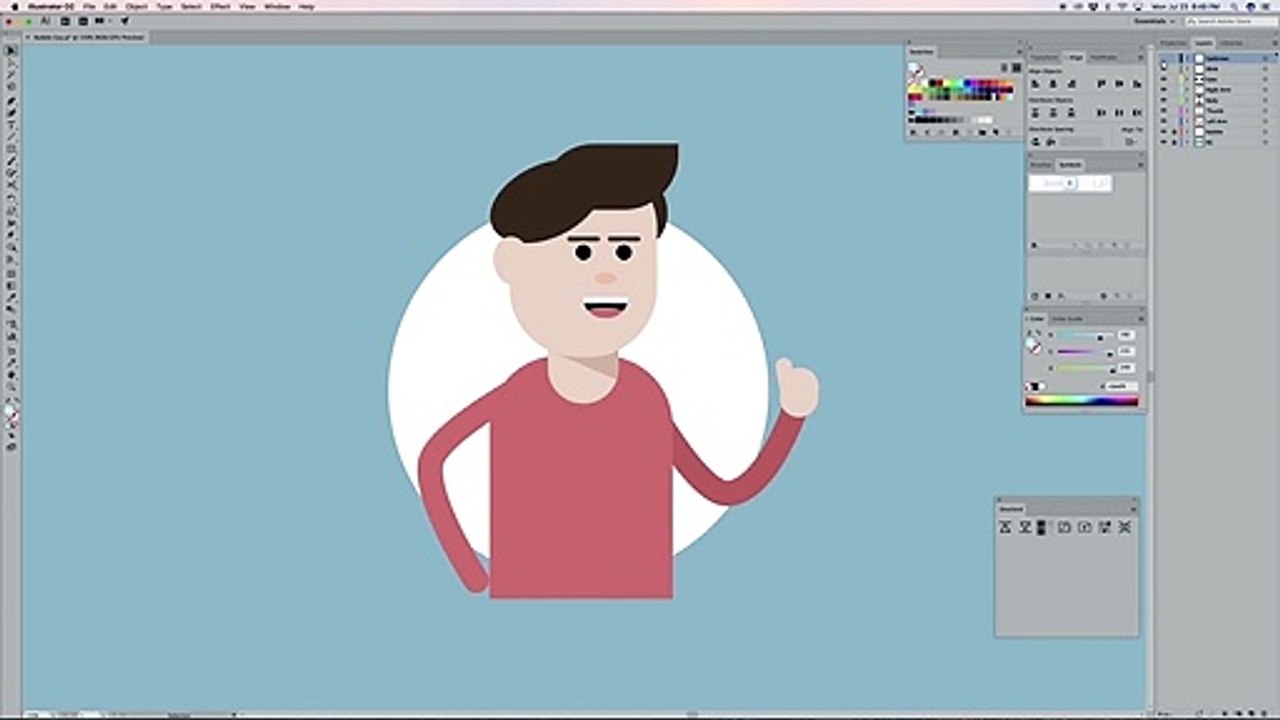Select the Paintbrush tool
The image size is (1280, 720).
[12, 162]
